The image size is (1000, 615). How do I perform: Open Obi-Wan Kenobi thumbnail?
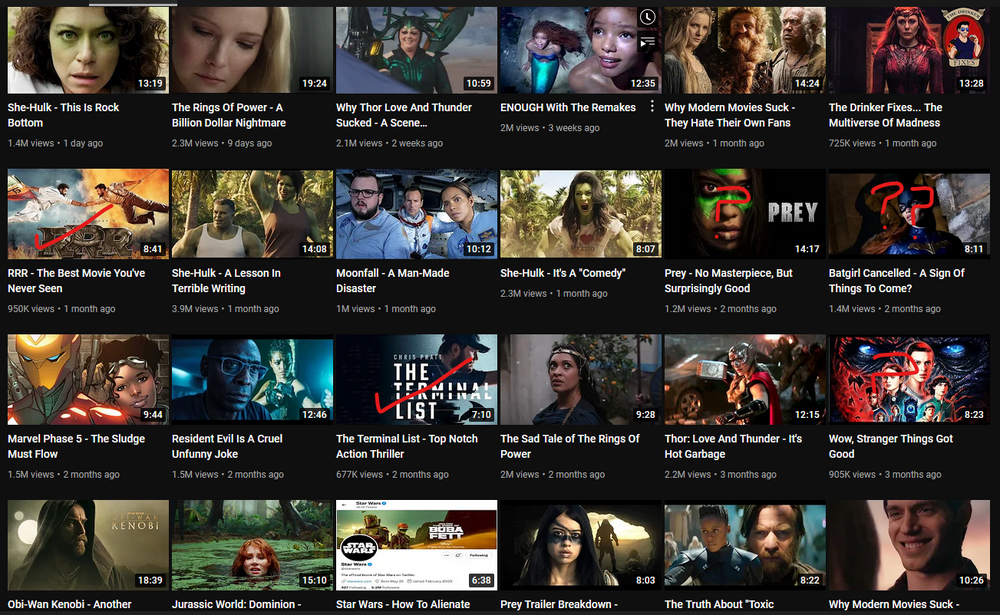pos(88,545)
